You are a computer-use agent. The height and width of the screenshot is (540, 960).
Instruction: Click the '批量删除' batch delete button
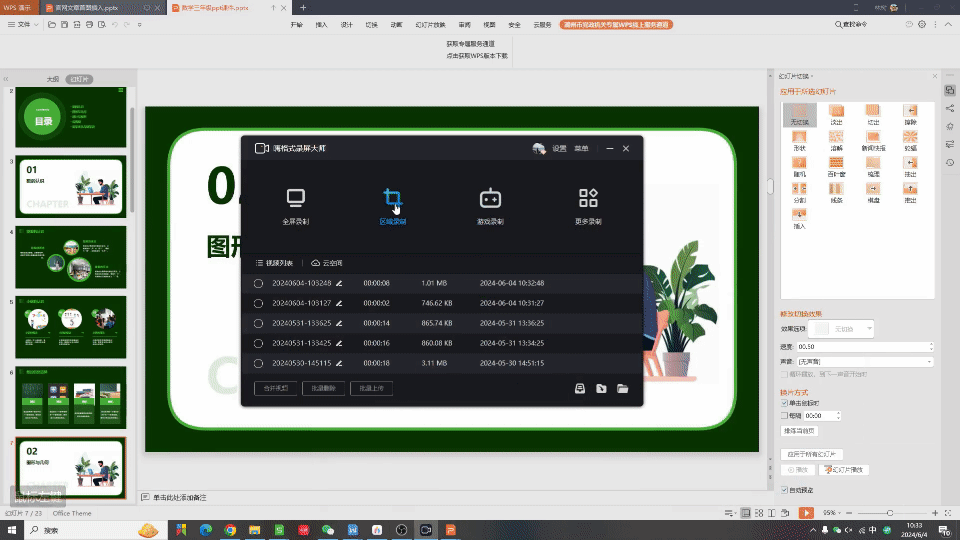pyautogui.click(x=323, y=388)
